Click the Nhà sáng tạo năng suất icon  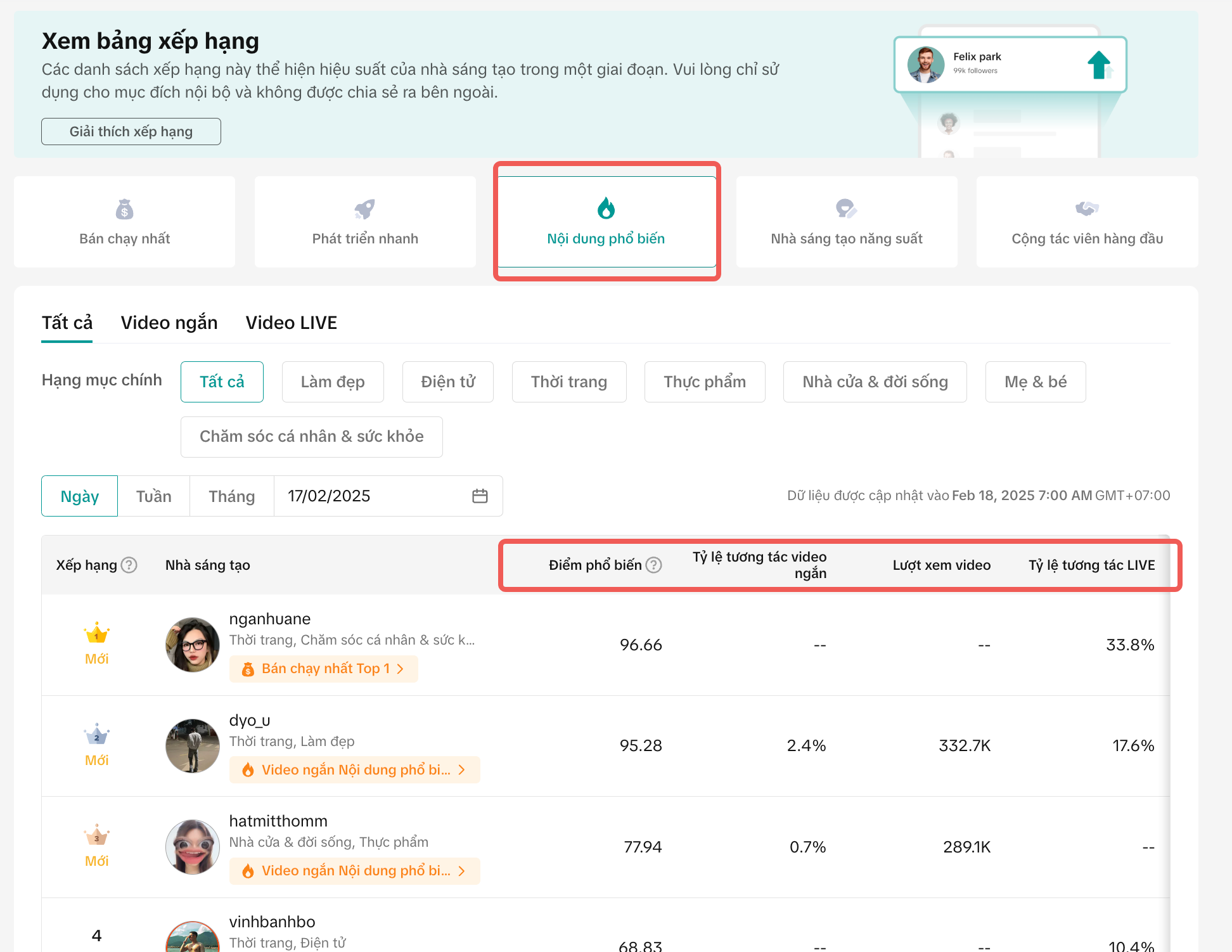click(x=846, y=209)
